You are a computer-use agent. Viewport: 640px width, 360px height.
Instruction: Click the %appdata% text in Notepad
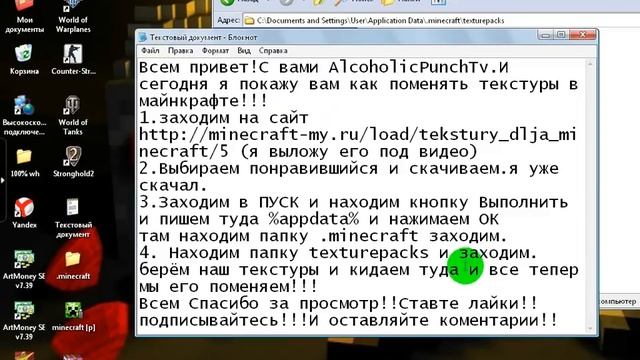(314, 220)
